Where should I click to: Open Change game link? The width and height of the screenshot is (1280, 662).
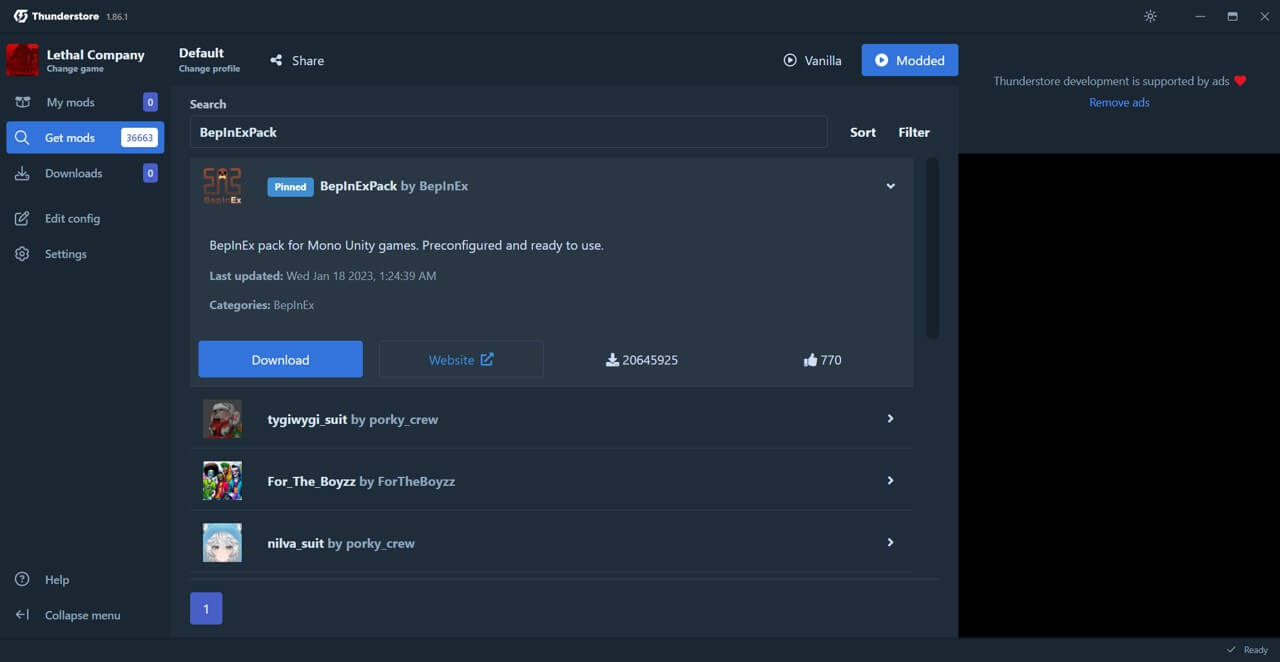(x=75, y=69)
